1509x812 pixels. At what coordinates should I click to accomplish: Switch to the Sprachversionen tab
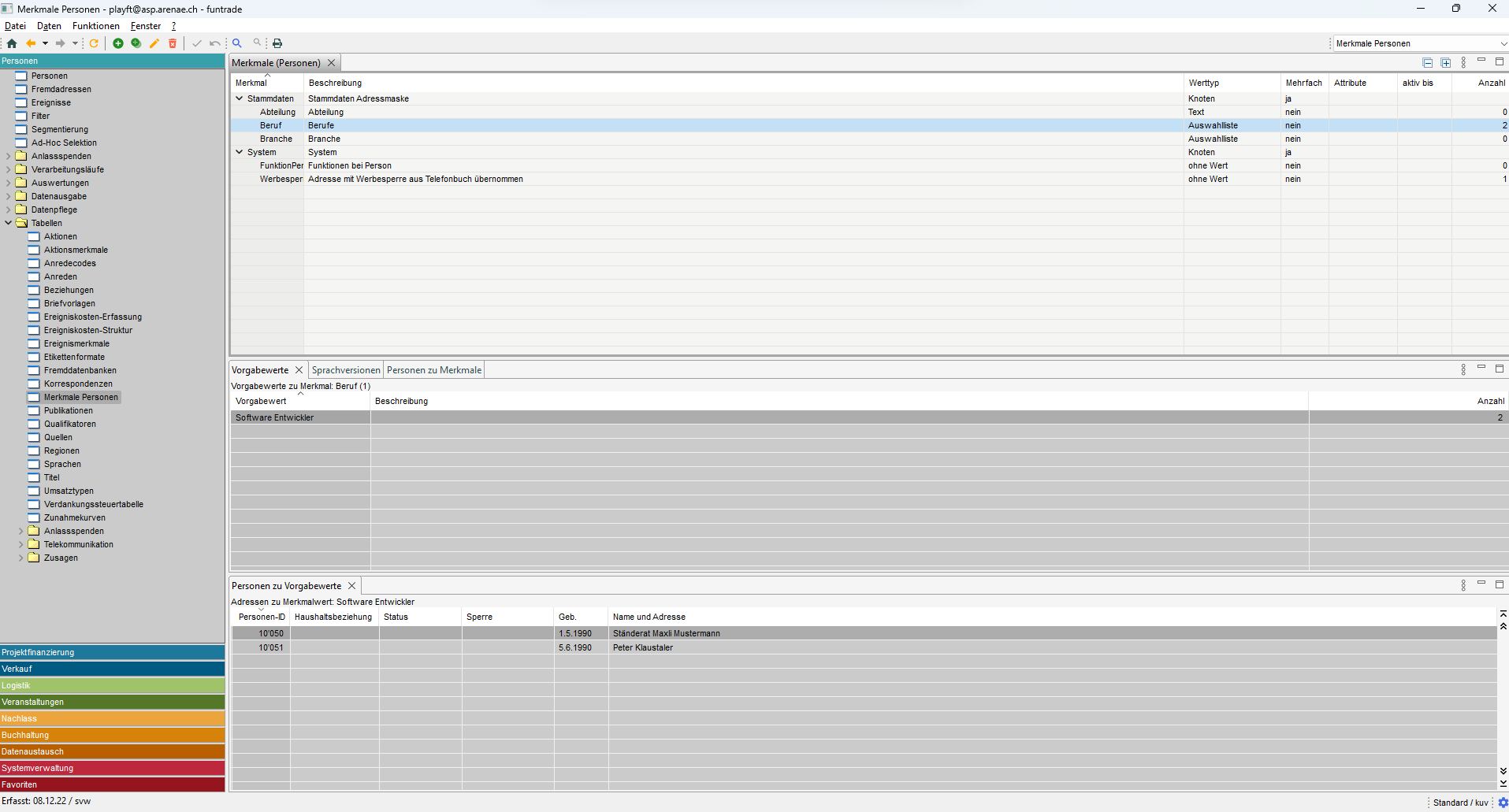346,370
